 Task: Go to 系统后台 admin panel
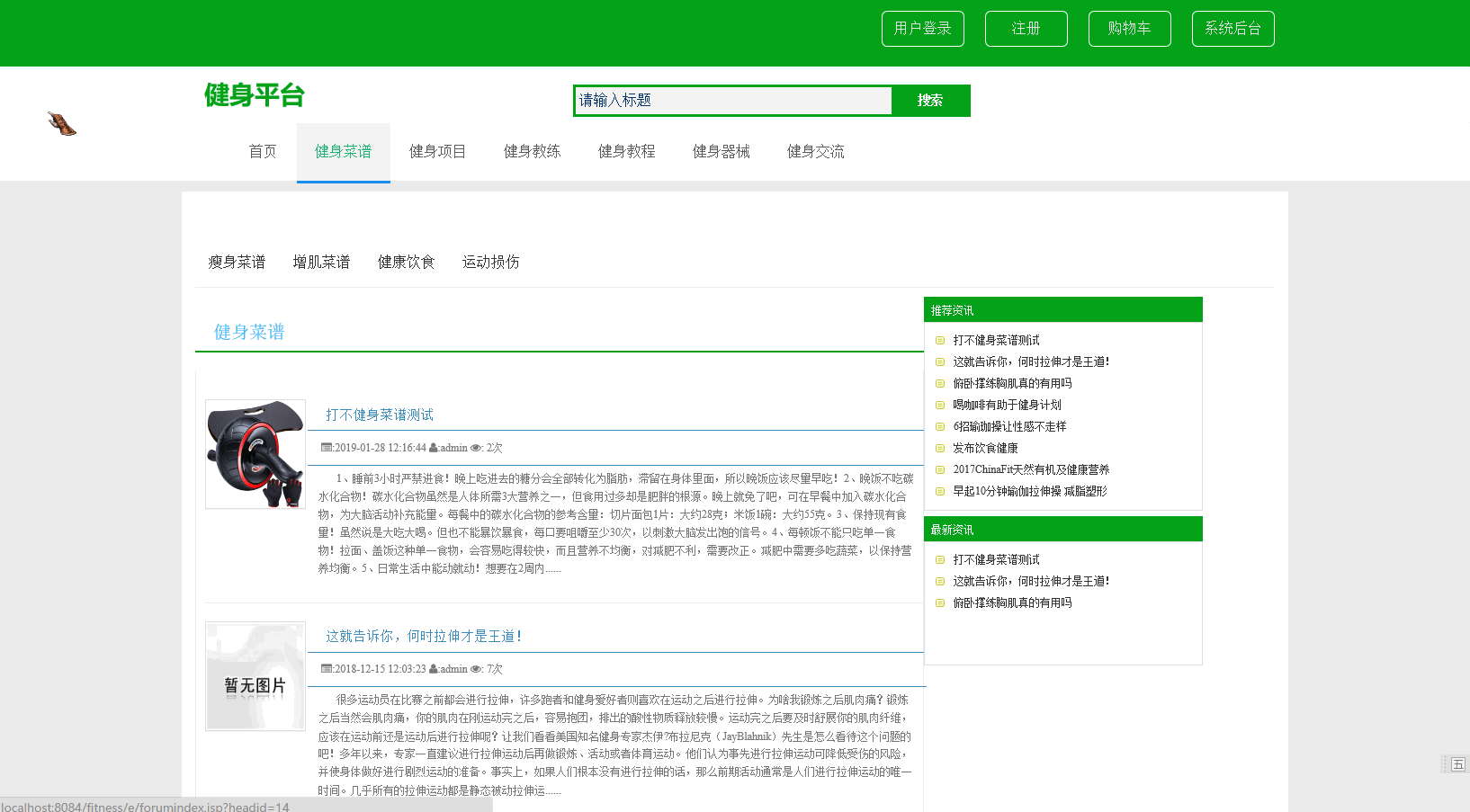pyautogui.click(x=1232, y=29)
